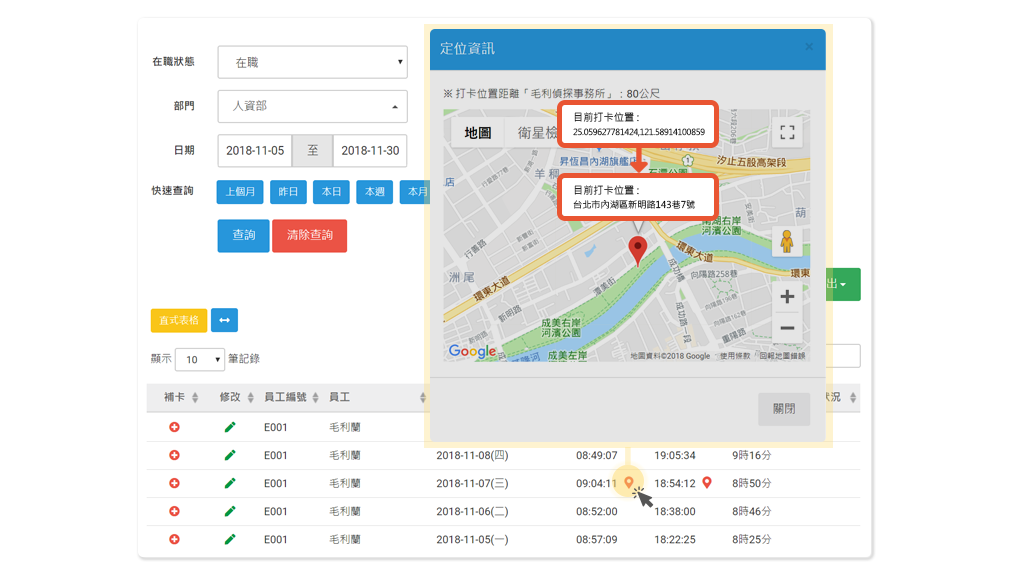Run the search with the 查詢 button
Viewport: 1024px width, 576px height.
(243, 235)
